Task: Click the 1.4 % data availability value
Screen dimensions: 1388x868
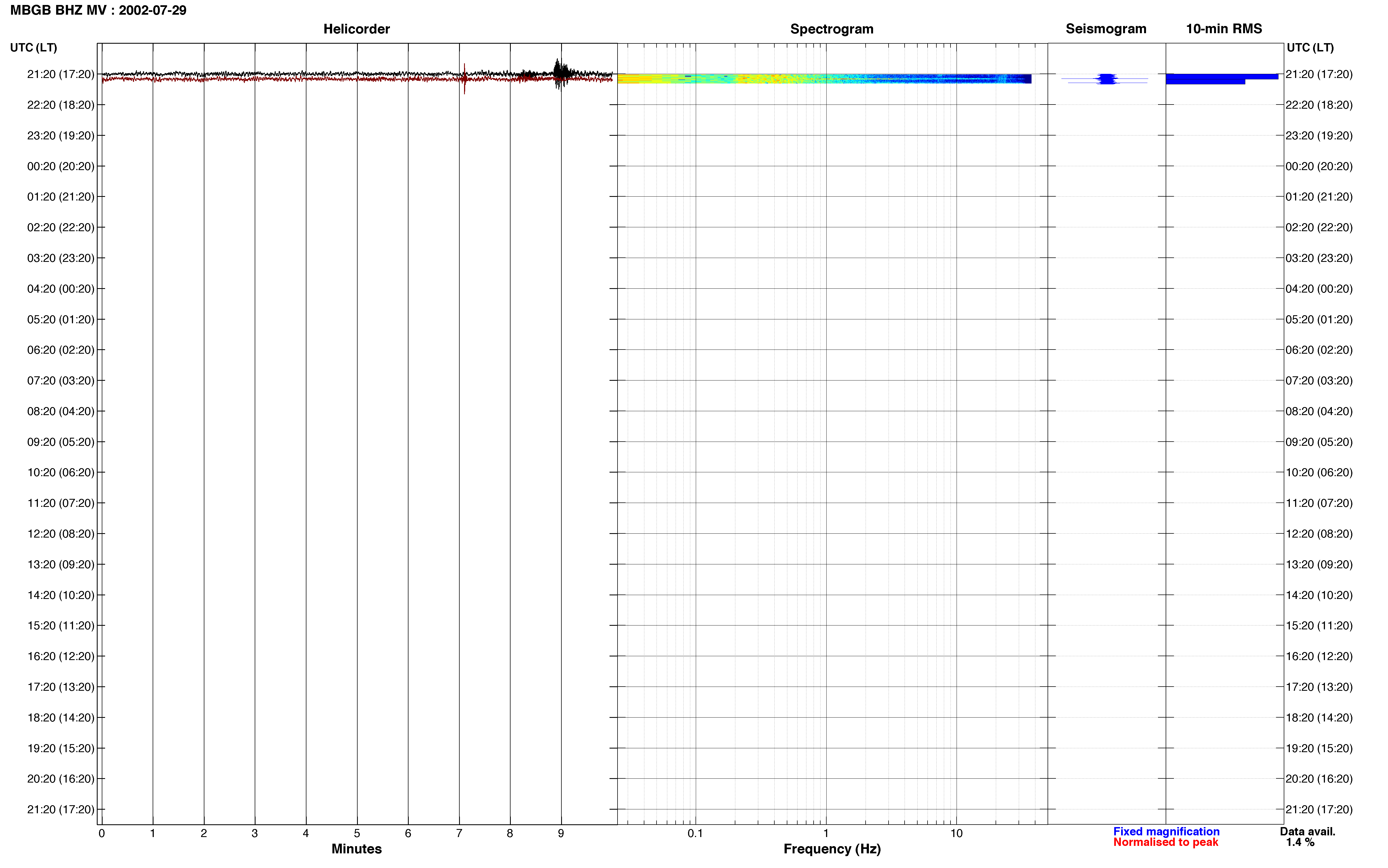Action: [1300, 842]
